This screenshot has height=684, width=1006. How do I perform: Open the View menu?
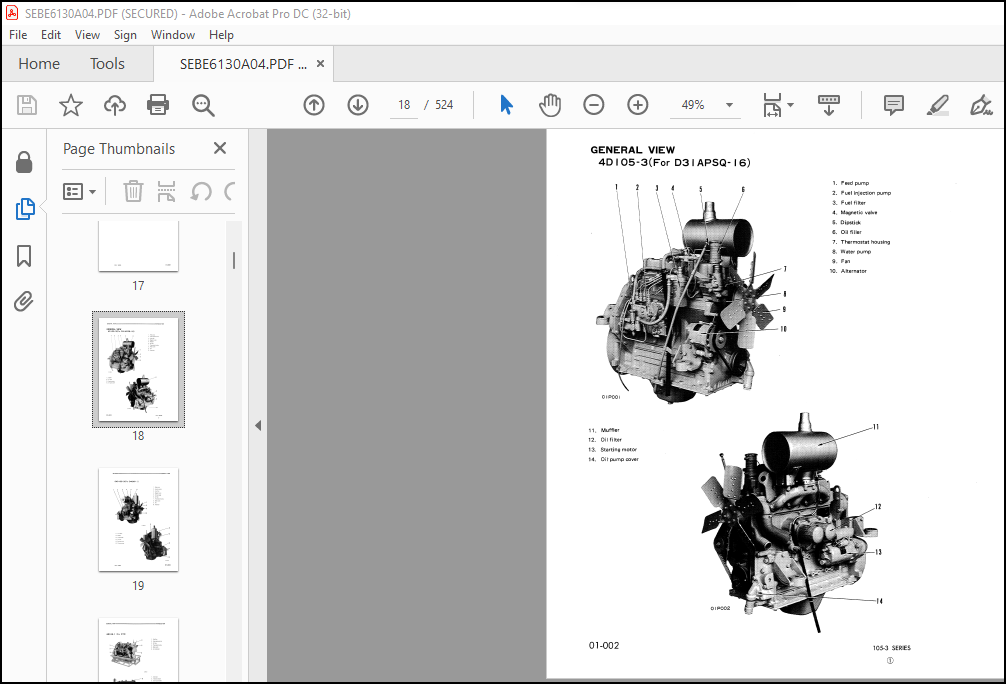(87, 35)
